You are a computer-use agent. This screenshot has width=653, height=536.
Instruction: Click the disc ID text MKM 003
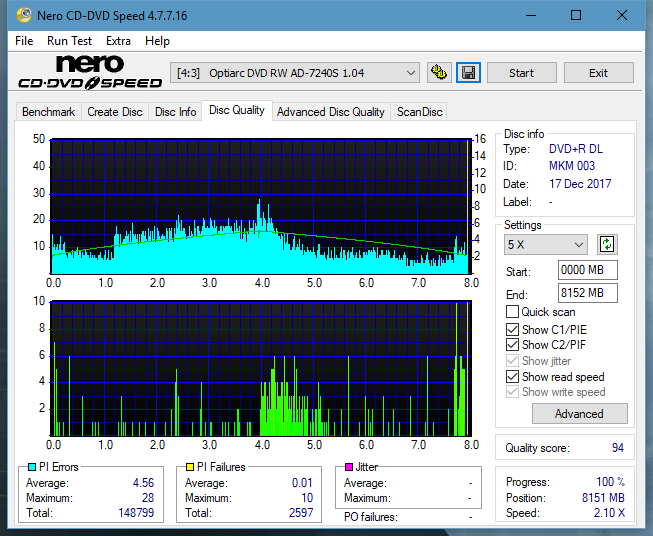[572, 166]
